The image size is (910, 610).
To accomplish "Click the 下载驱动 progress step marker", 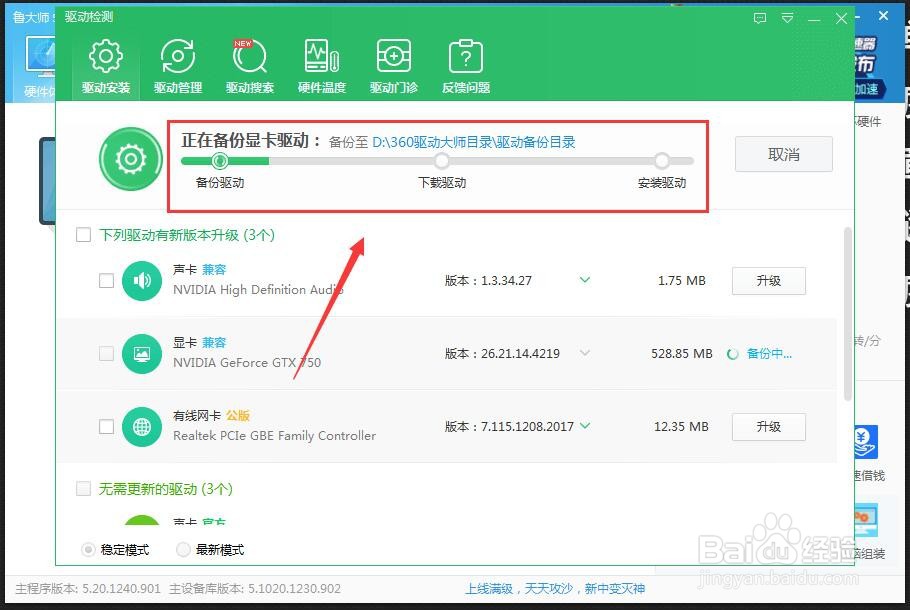I will click(442, 161).
